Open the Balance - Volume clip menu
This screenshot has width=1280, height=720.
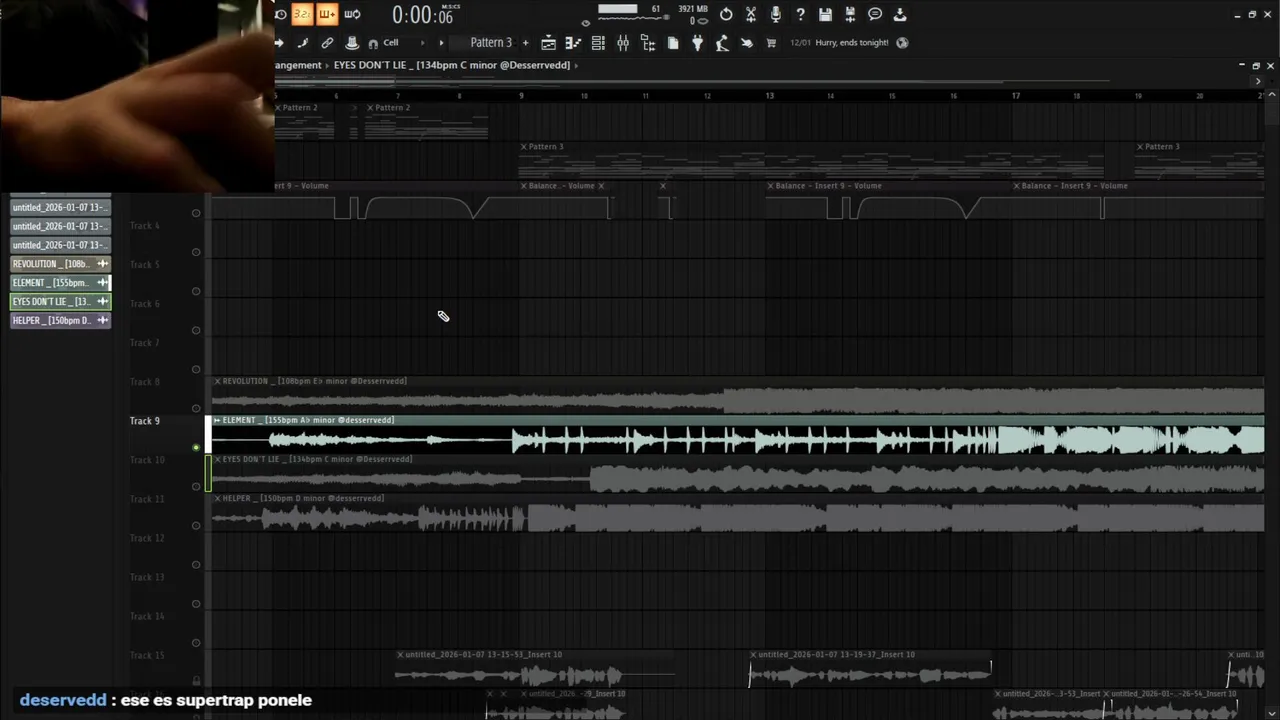pyautogui.click(x=523, y=186)
